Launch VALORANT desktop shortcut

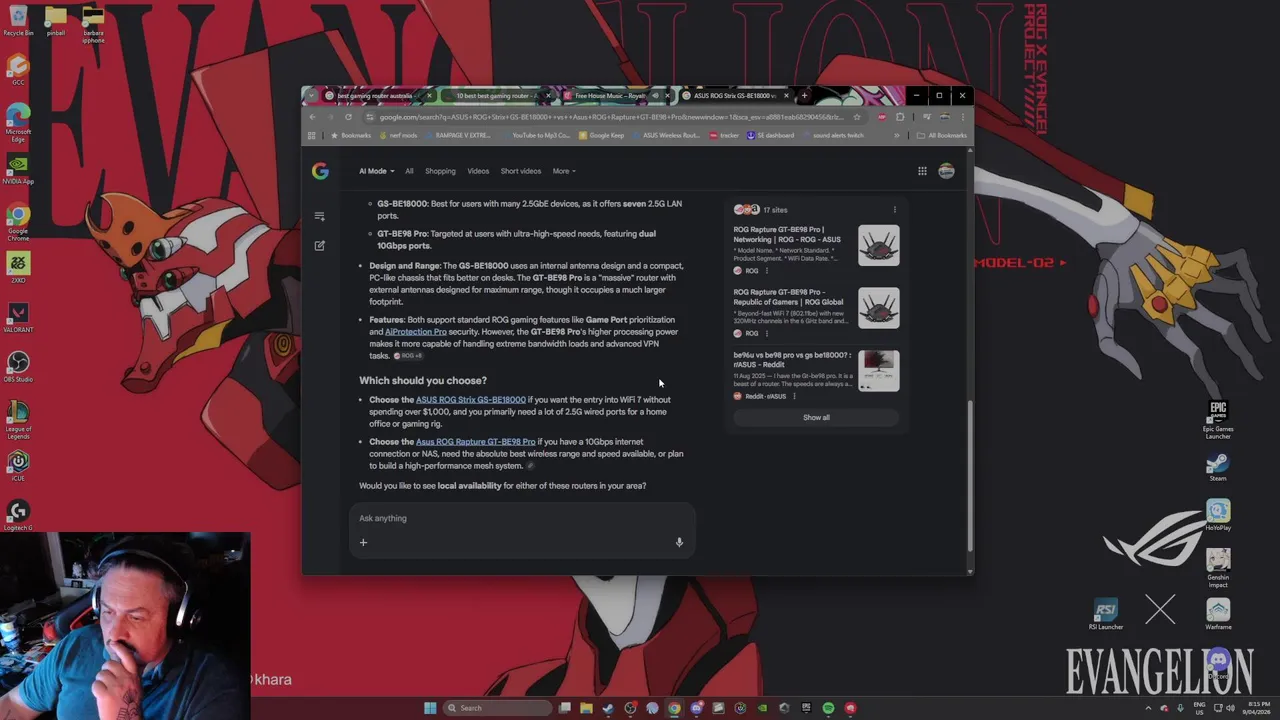click(18, 319)
